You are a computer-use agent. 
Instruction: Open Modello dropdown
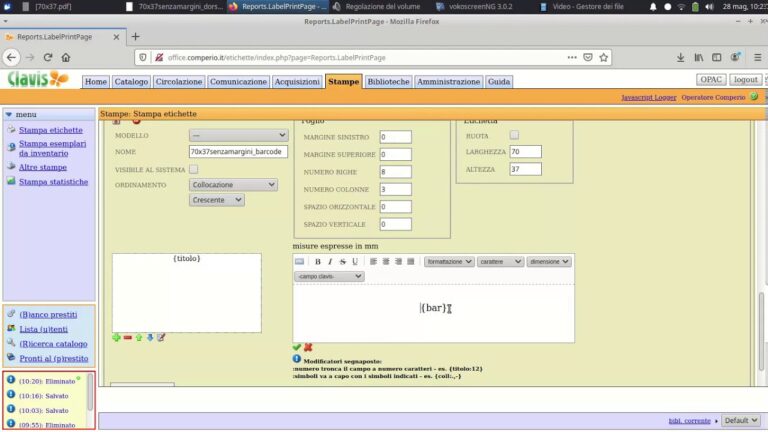pyautogui.click(x=239, y=135)
